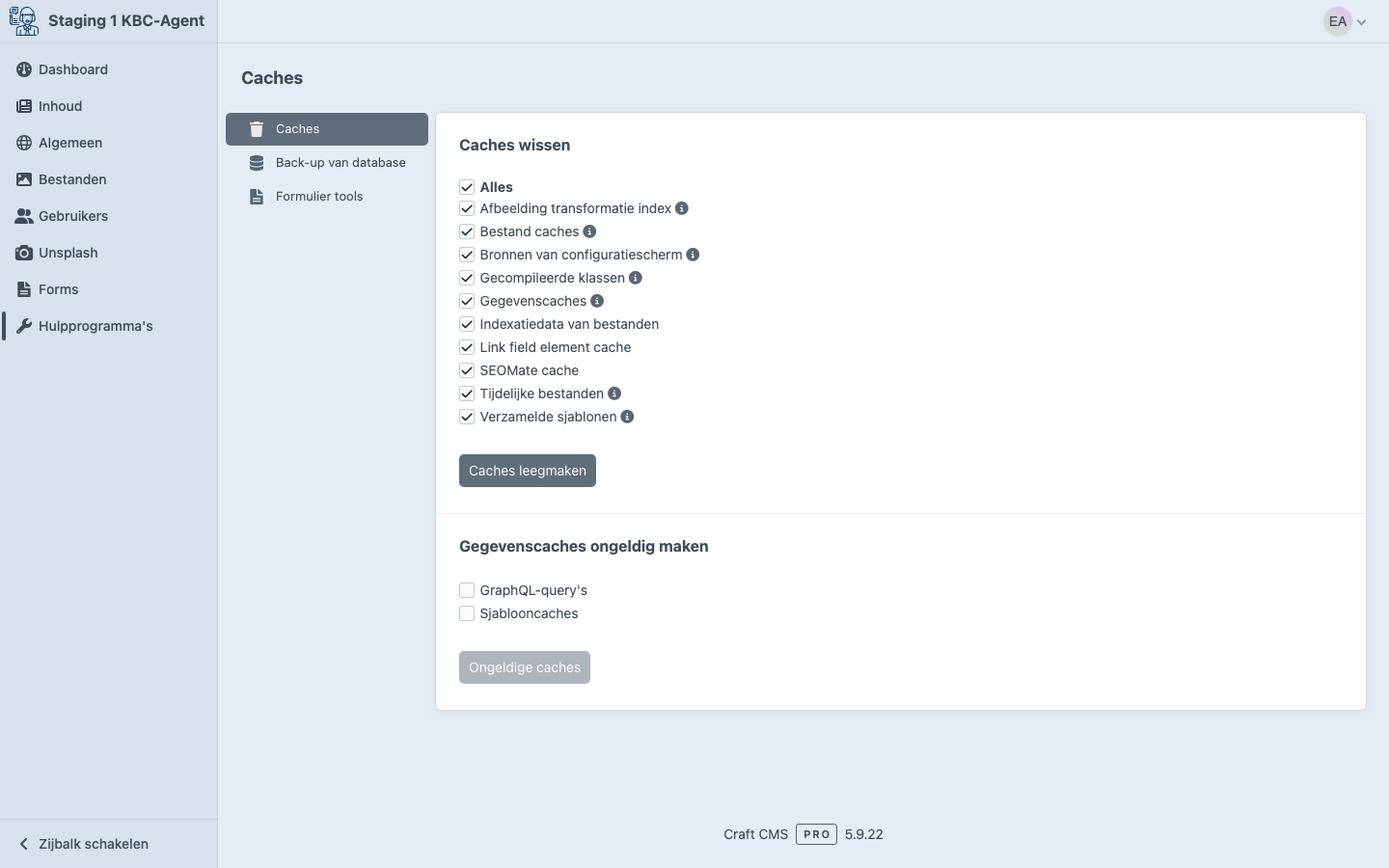Viewport: 1389px width, 868px height.
Task: Click the Unsplash camera icon
Action: [24, 253]
